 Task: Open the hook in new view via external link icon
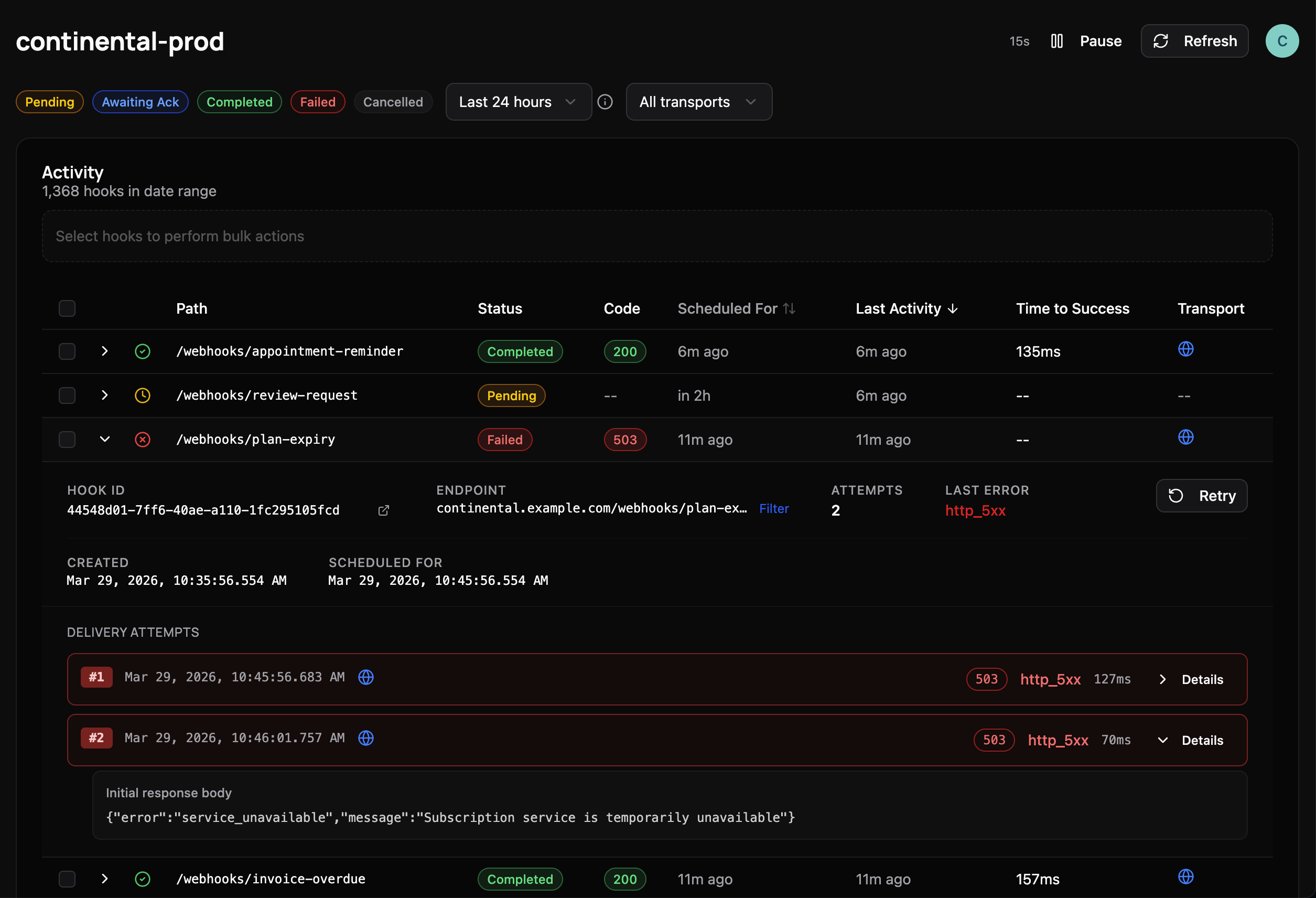[x=384, y=510]
